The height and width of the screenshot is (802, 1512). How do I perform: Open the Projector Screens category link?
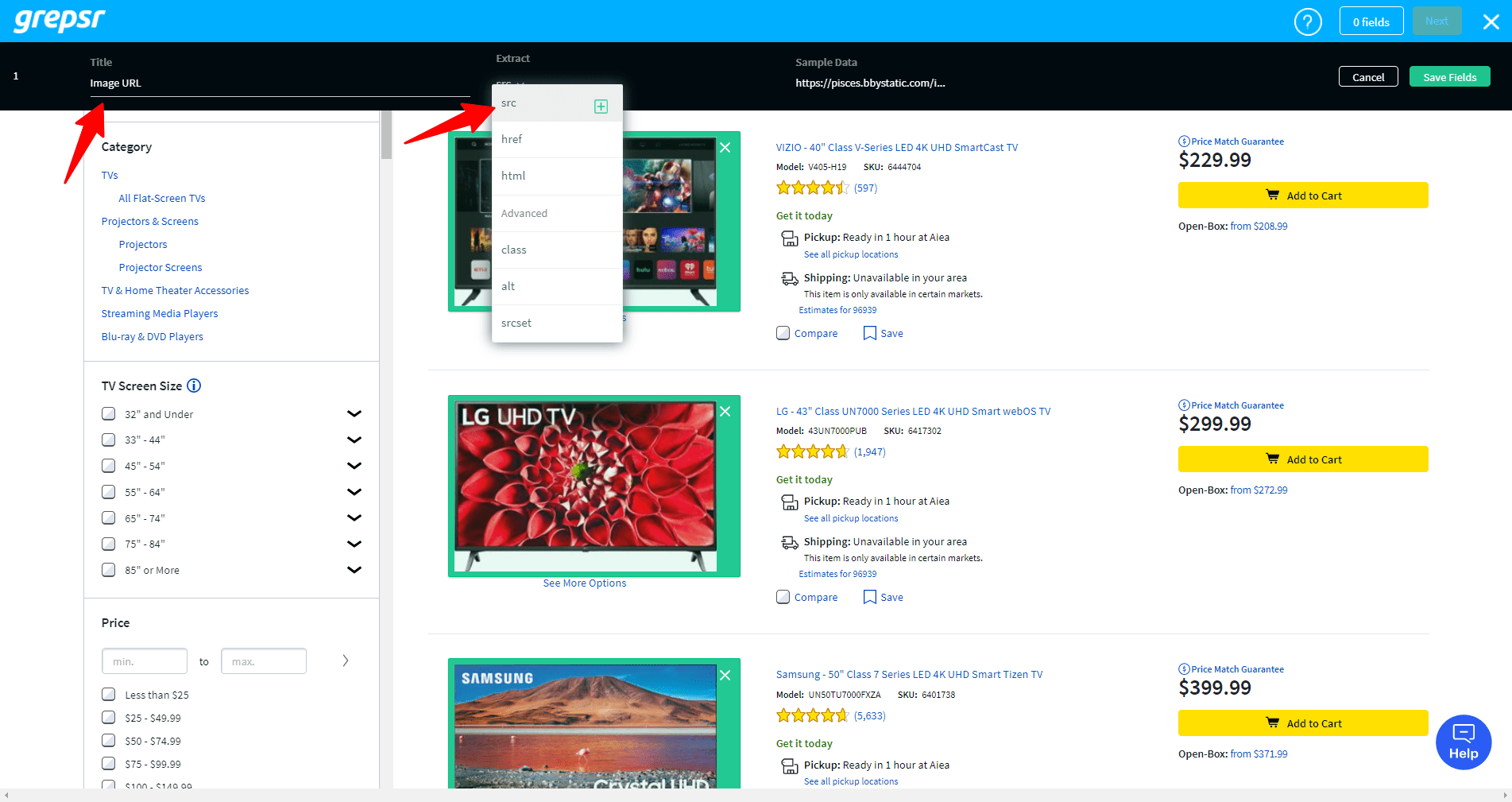[x=160, y=267]
